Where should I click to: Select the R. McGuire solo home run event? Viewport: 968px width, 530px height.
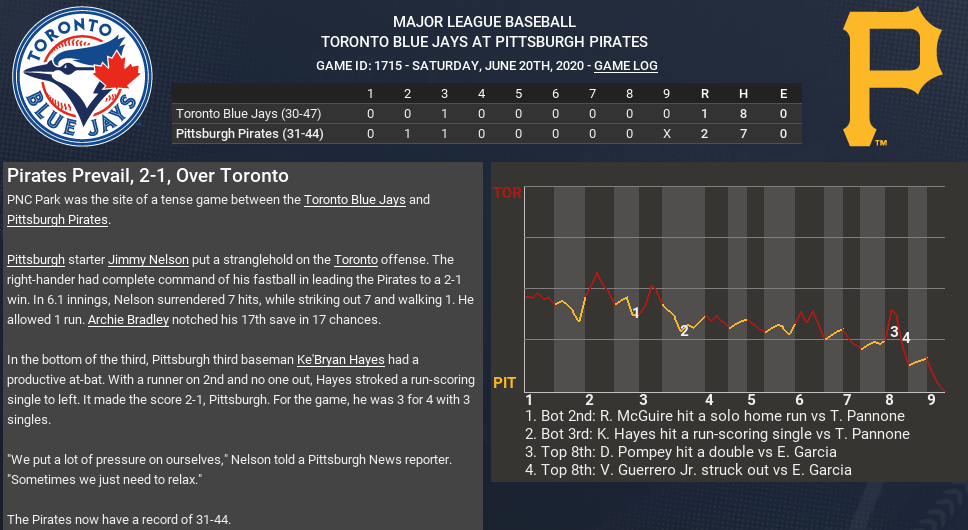click(714, 416)
